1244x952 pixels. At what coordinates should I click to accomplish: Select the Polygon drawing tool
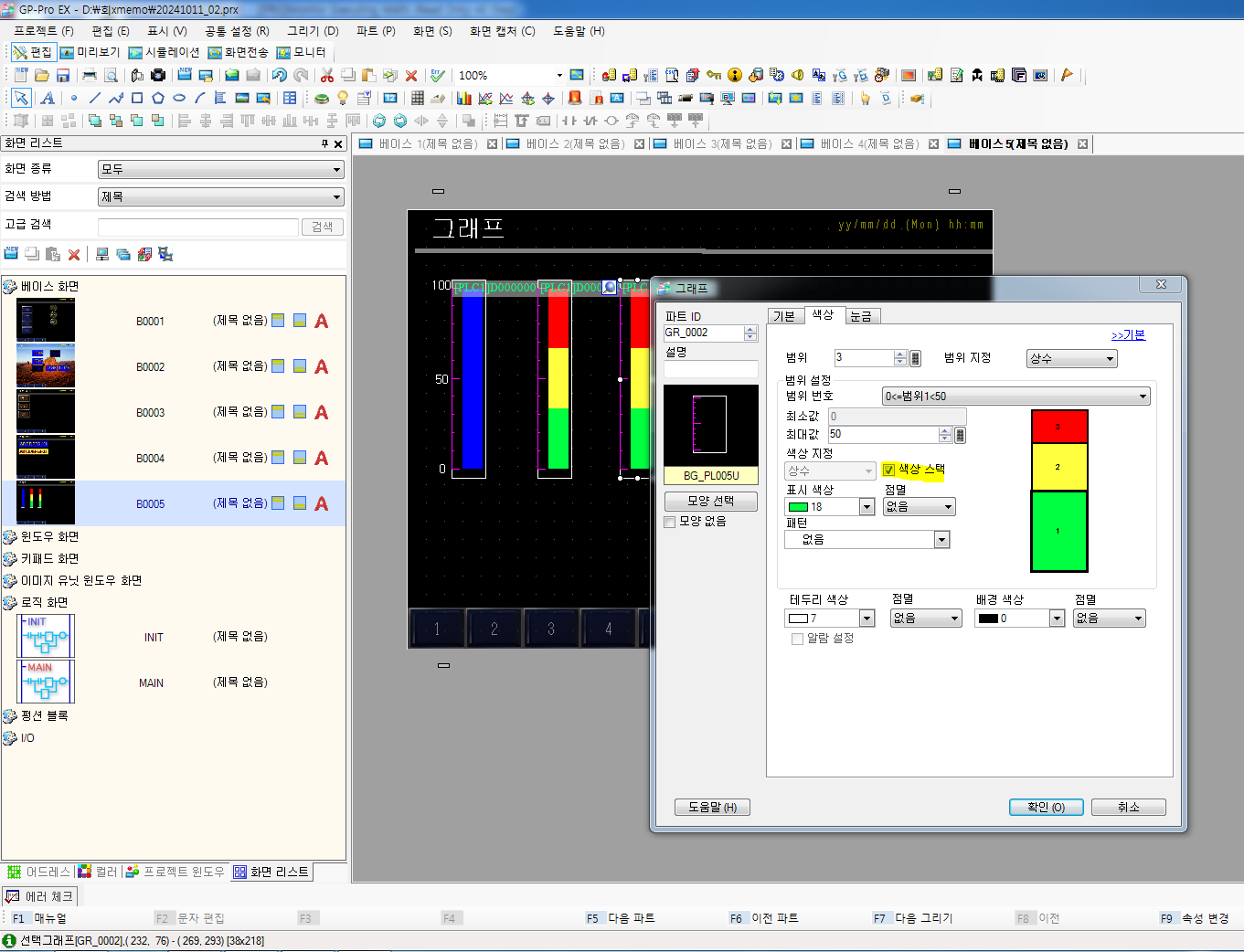coord(158,98)
